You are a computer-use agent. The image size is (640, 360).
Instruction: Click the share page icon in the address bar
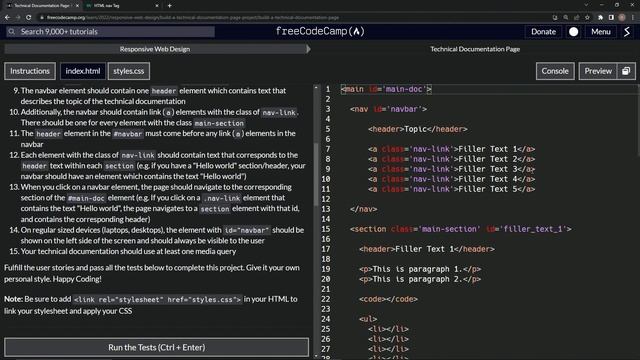576,18
